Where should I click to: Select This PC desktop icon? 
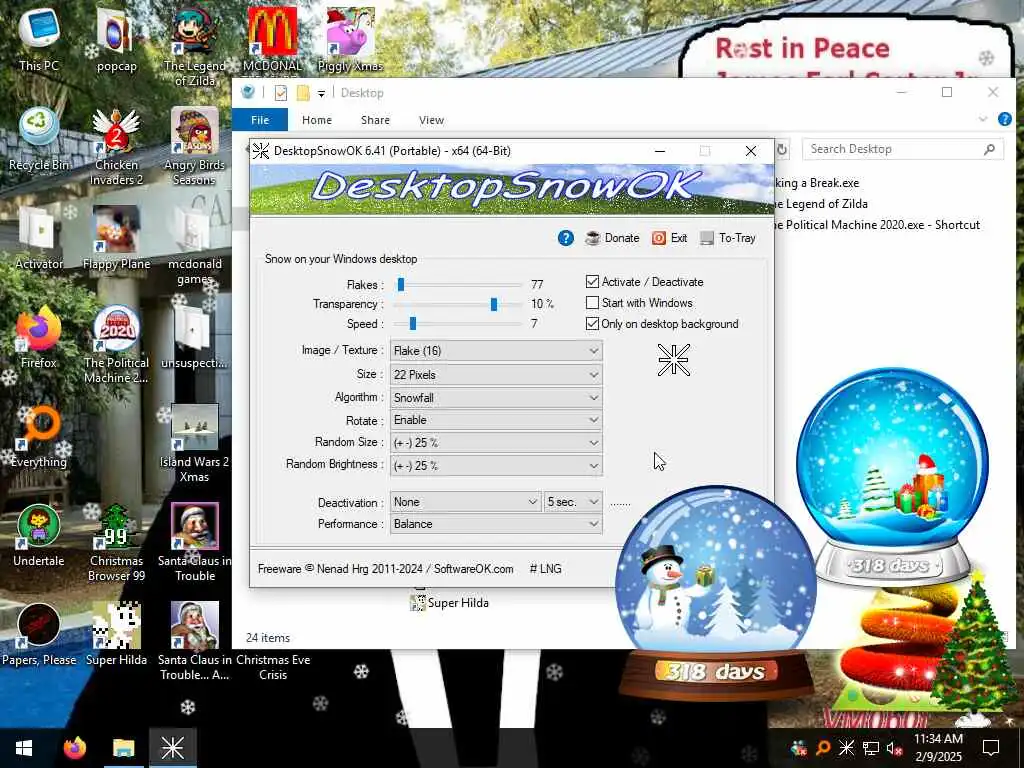pyautogui.click(x=39, y=39)
